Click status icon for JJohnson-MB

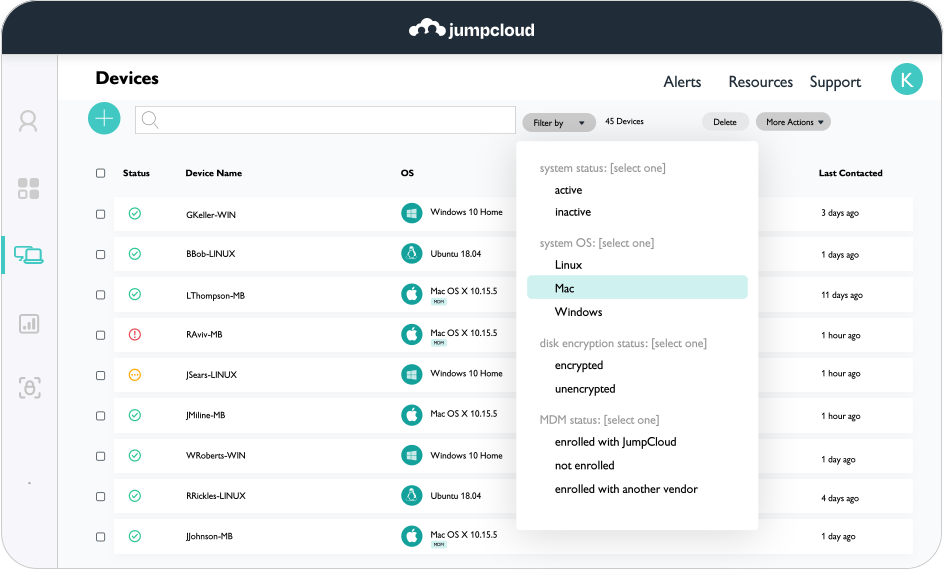pos(135,536)
